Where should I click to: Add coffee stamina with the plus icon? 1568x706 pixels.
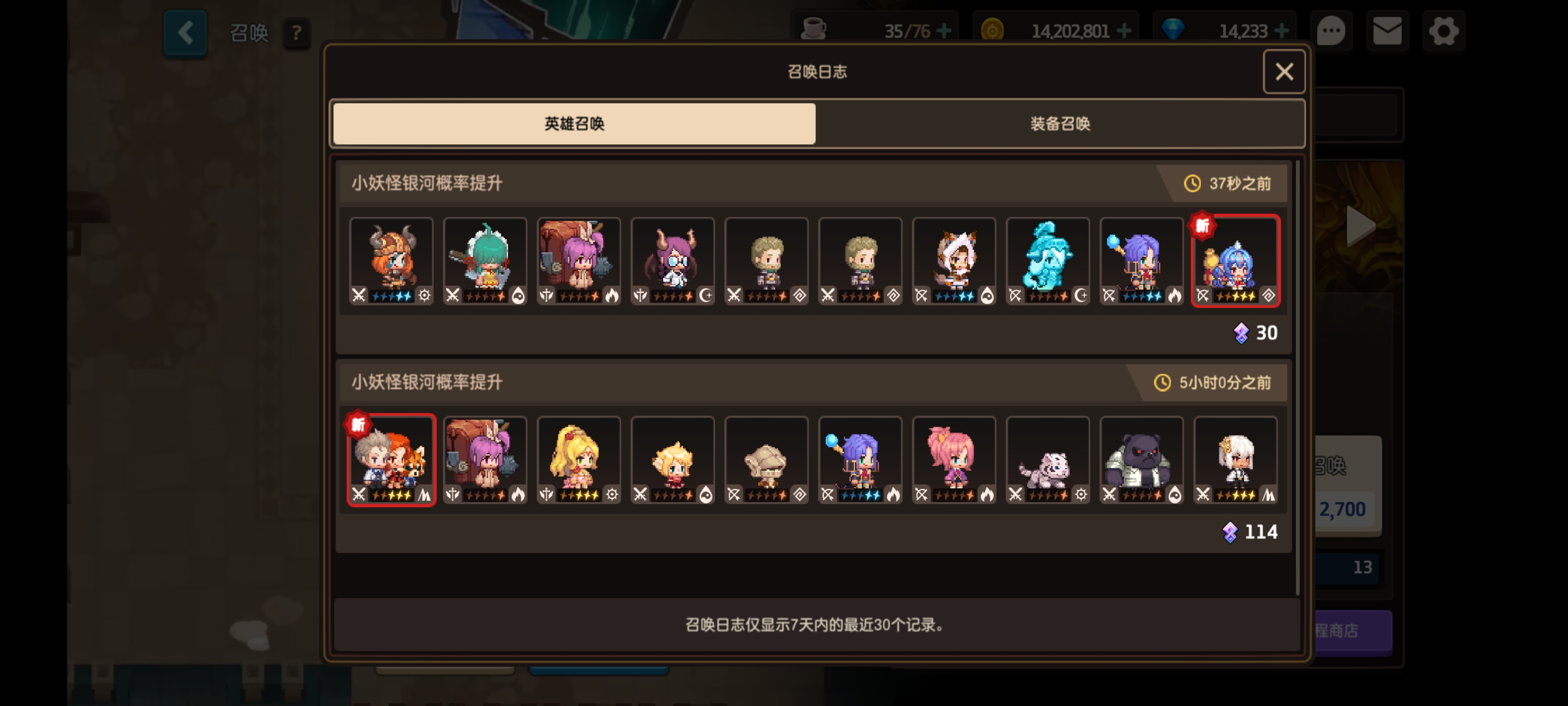coord(944,30)
